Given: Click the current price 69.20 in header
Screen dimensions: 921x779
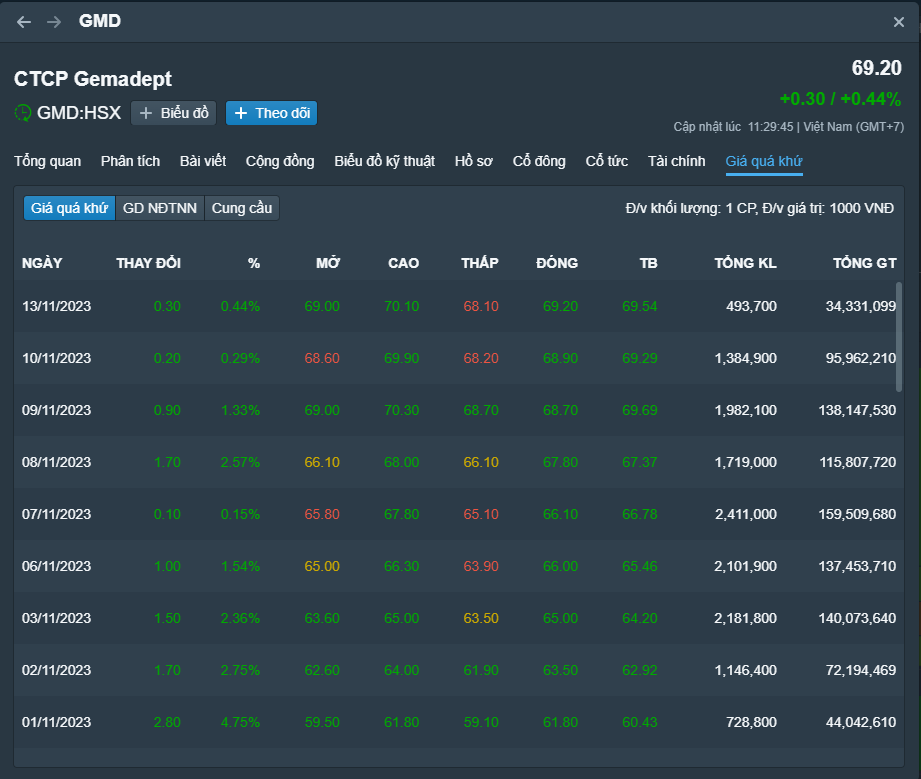Looking at the screenshot, I should point(876,68).
